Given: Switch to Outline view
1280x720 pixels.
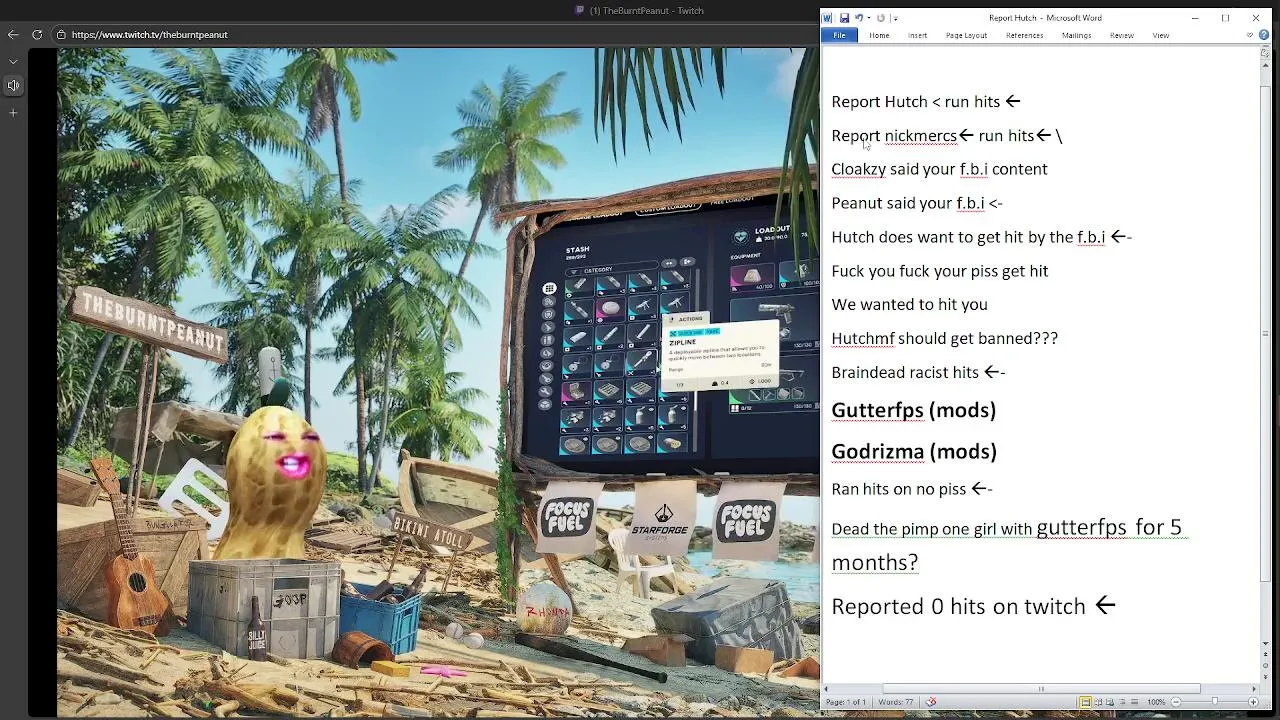Looking at the screenshot, I should [1122, 702].
